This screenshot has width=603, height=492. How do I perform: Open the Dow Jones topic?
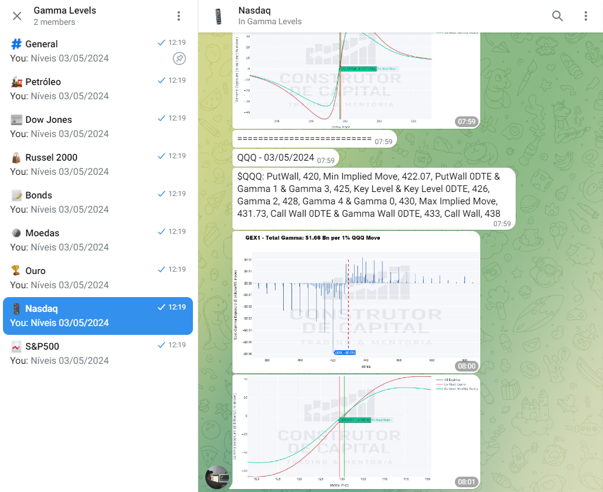(98, 126)
